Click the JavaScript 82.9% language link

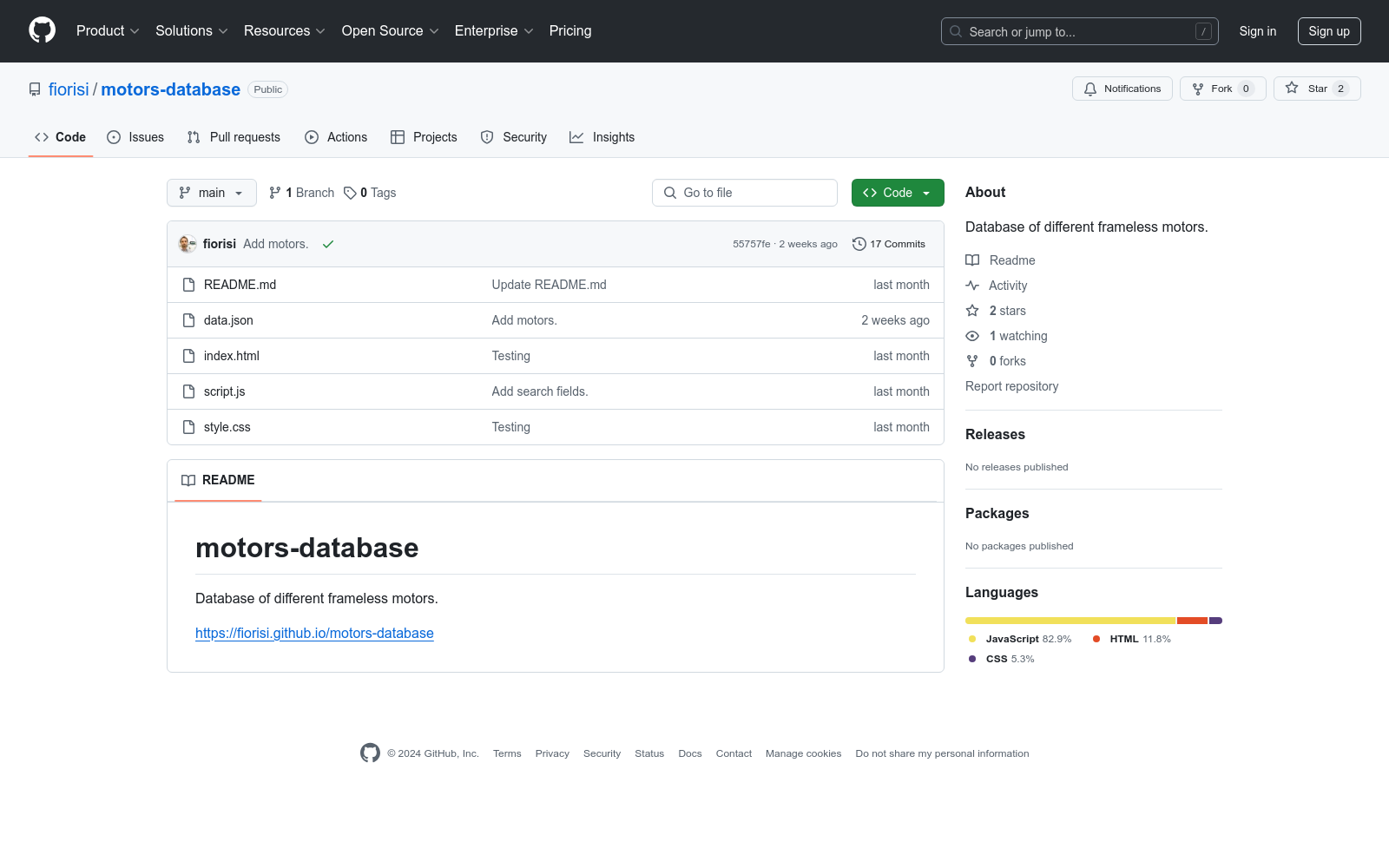(x=1020, y=639)
